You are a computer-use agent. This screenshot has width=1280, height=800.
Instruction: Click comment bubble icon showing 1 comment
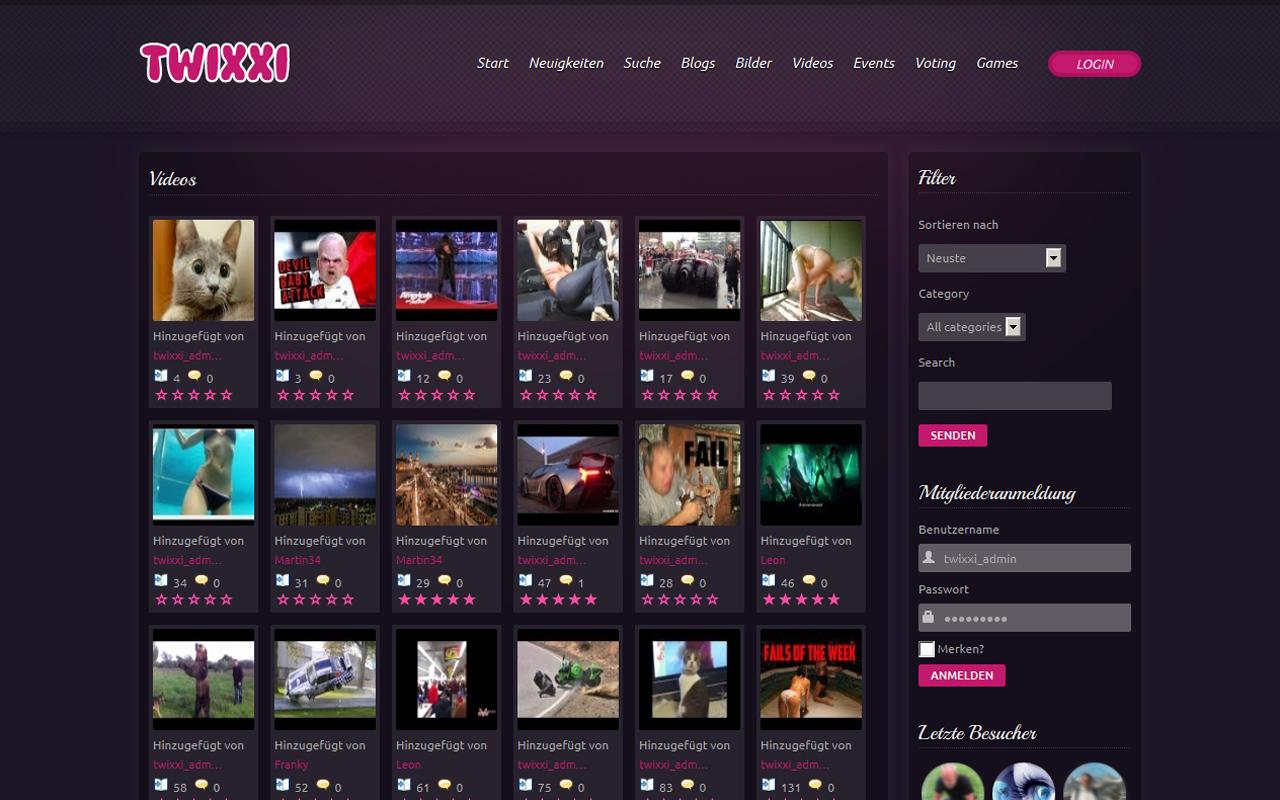tap(566, 580)
